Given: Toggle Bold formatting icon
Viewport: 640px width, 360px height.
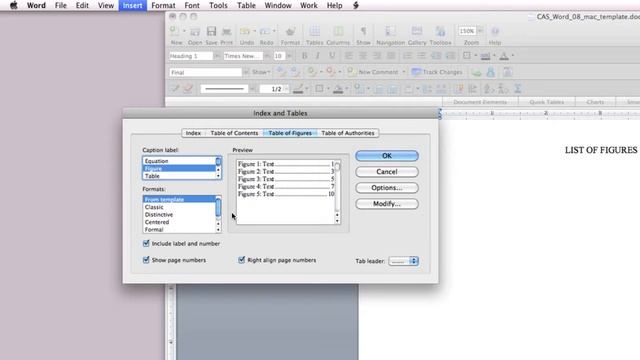Looking at the screenshot, I should click(304, 56).
